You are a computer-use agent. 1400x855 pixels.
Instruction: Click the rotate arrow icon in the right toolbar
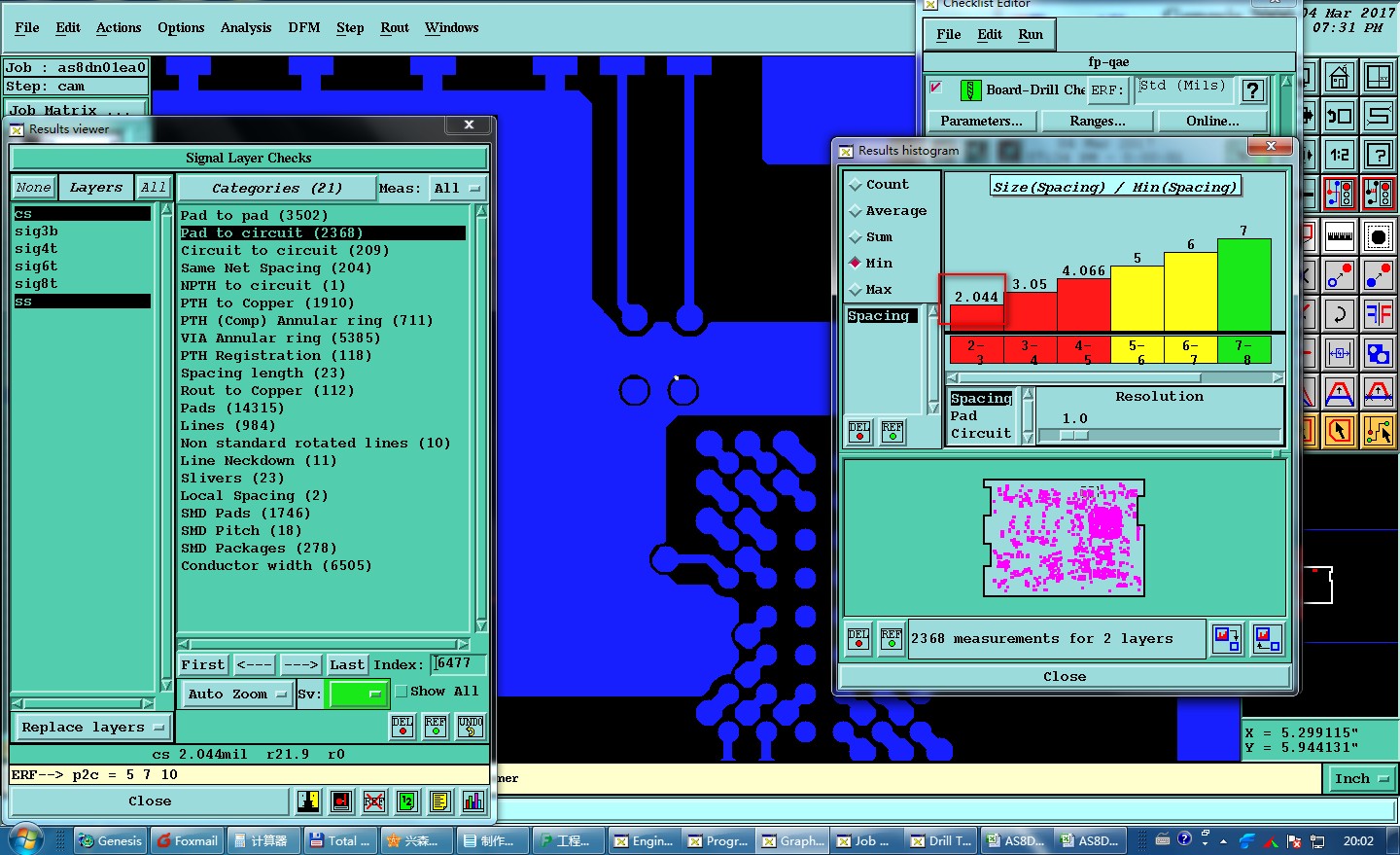click(1340, 313)
